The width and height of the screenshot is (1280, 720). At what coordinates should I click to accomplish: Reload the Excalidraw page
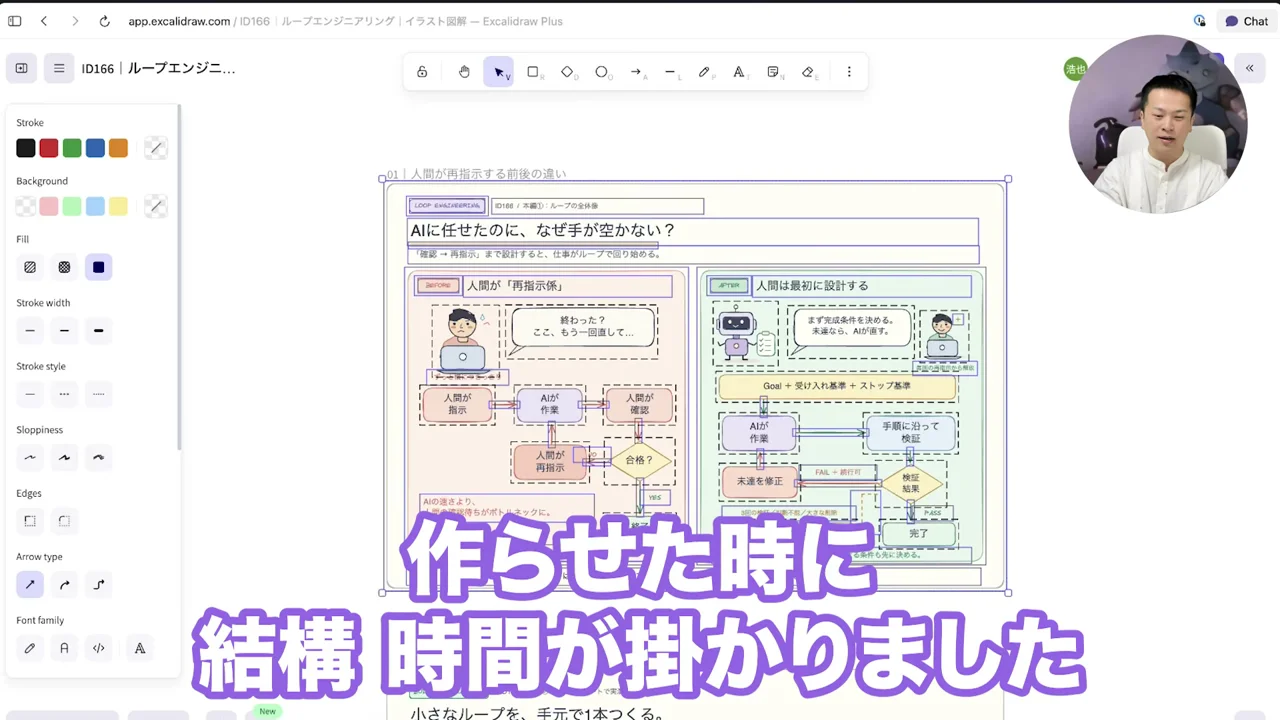tap(105, 21)
